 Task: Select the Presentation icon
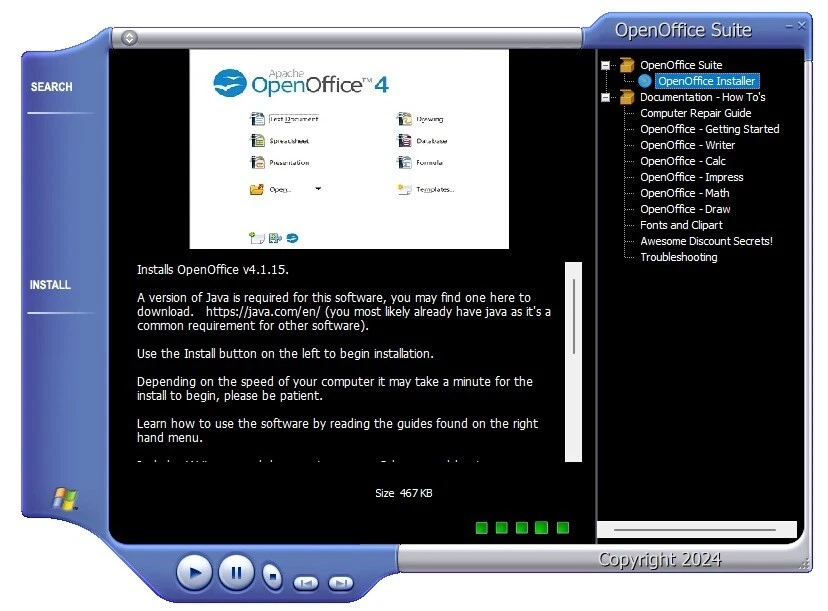click(258, 164)
